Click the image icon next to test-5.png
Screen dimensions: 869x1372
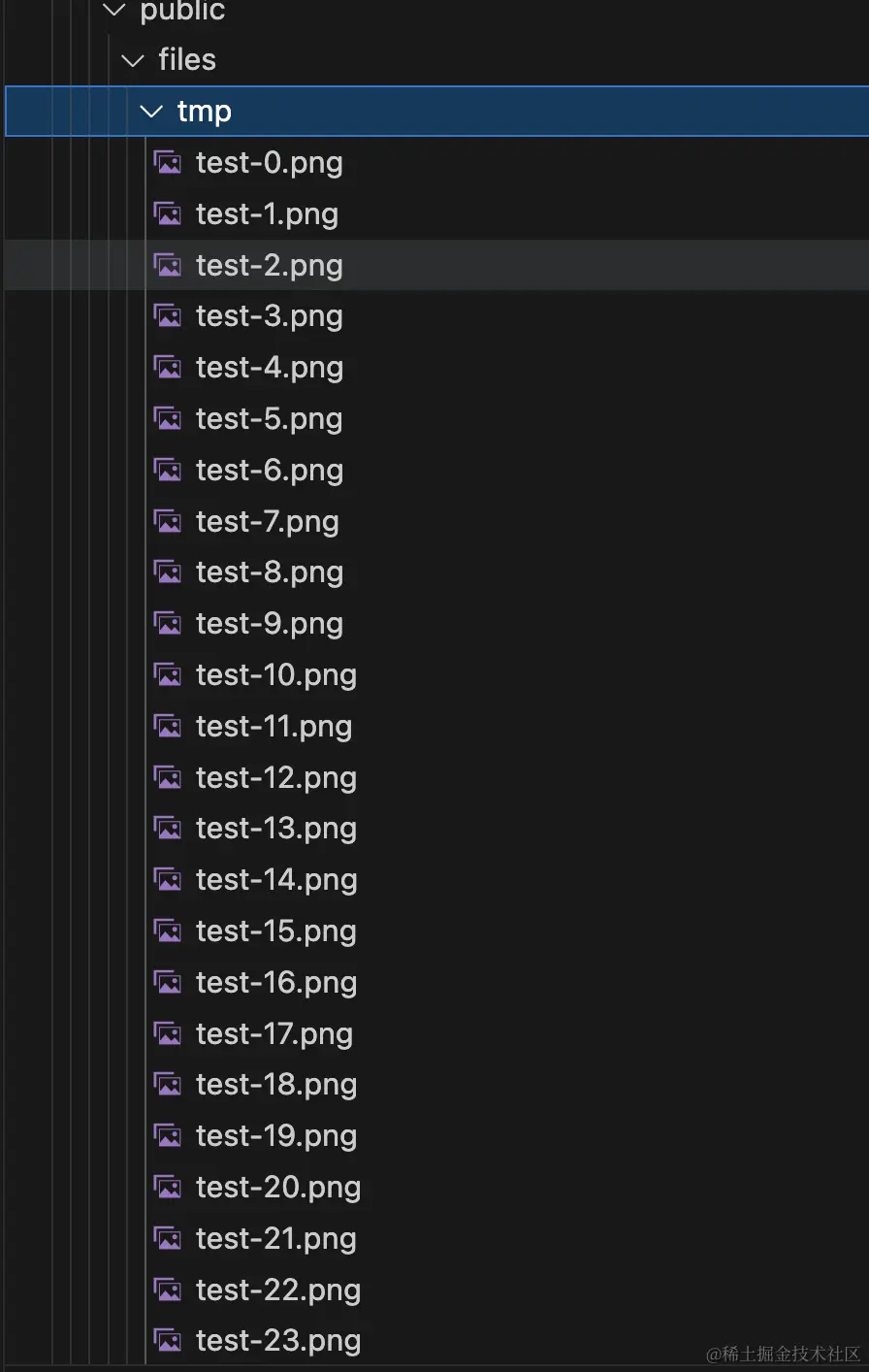pyautogui.click(x=167, y=418)
